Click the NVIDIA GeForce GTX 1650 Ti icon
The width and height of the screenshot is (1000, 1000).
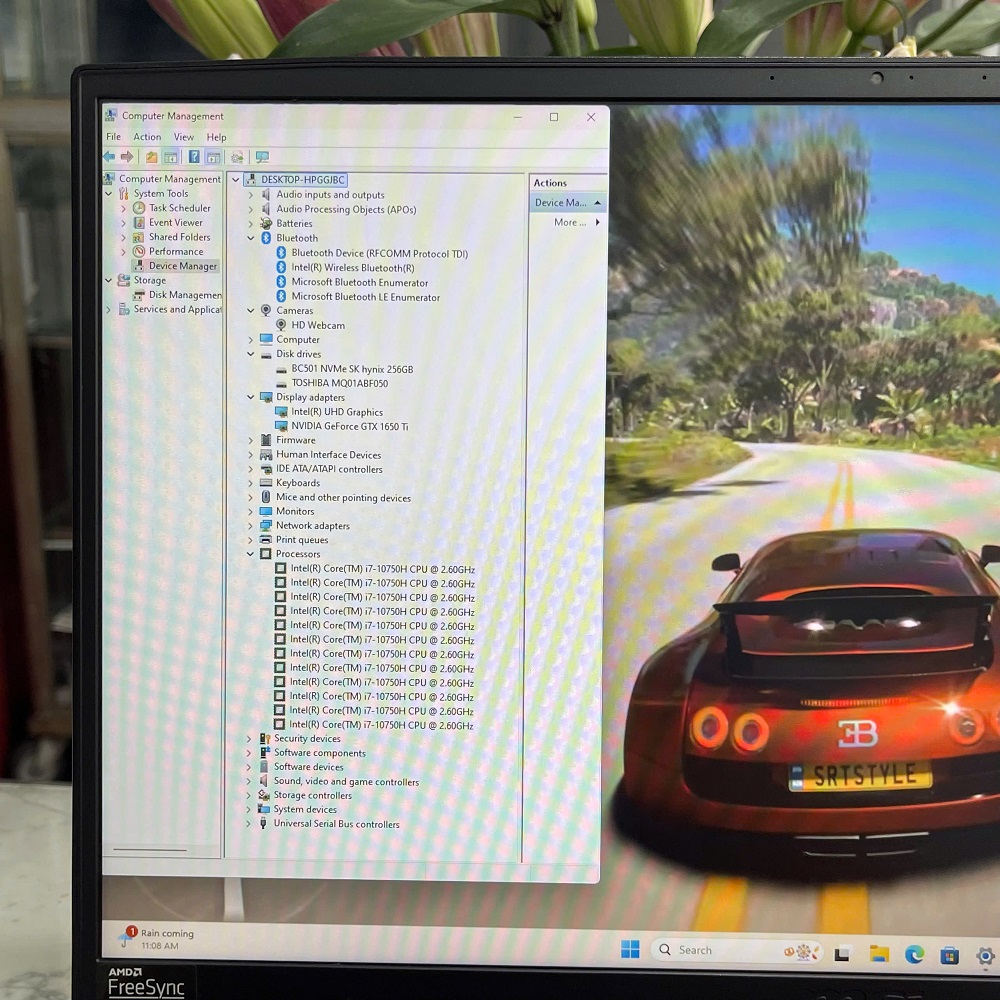tap(281, 426)
